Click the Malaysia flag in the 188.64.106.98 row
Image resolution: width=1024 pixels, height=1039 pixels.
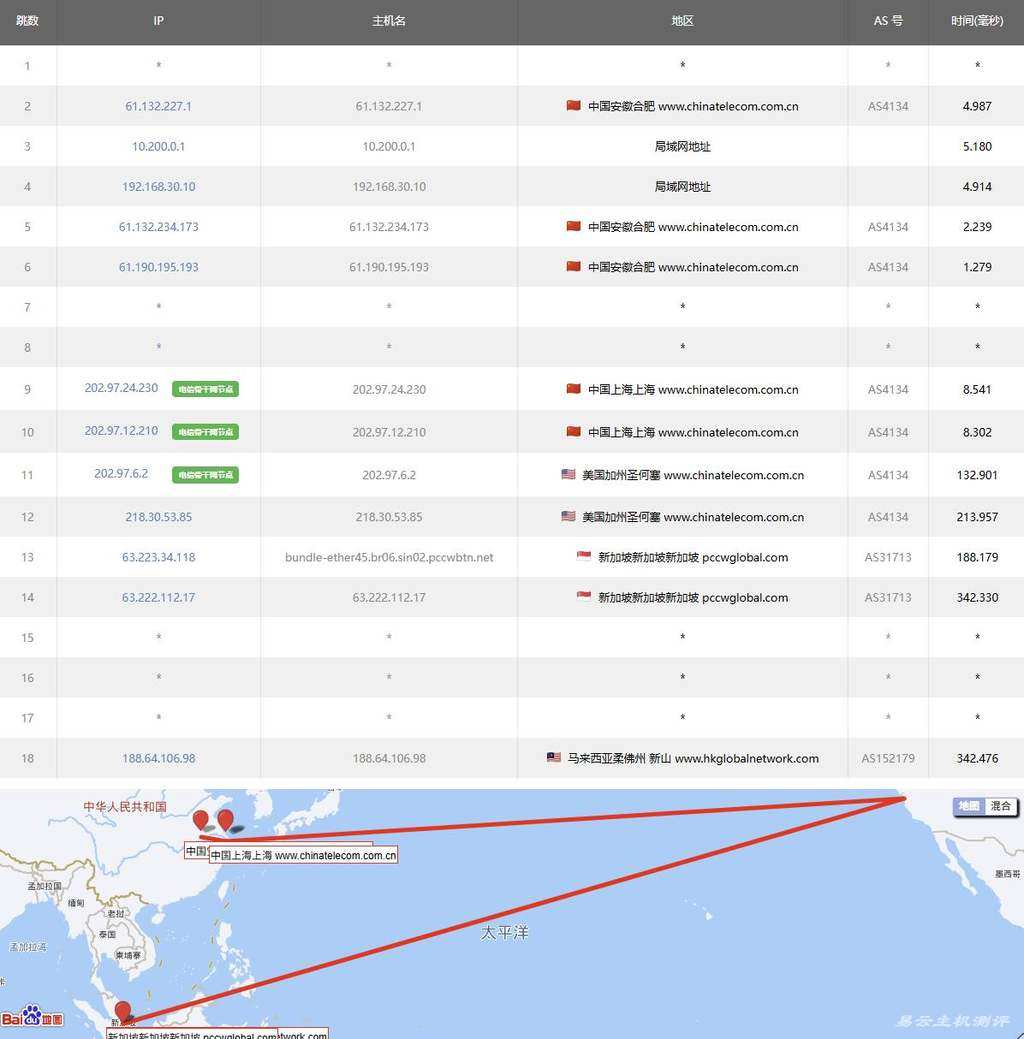[x=553, y=757]
